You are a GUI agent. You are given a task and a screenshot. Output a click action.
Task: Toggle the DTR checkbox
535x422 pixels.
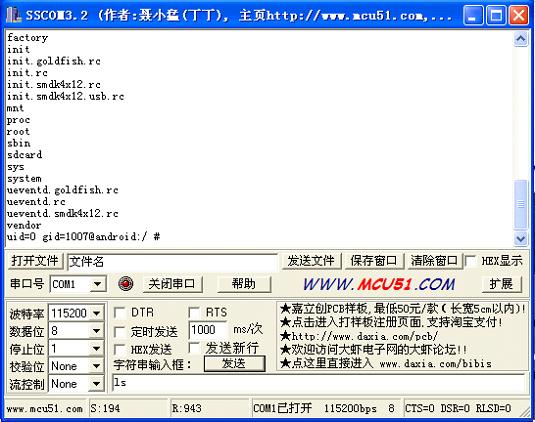(119, 312)
